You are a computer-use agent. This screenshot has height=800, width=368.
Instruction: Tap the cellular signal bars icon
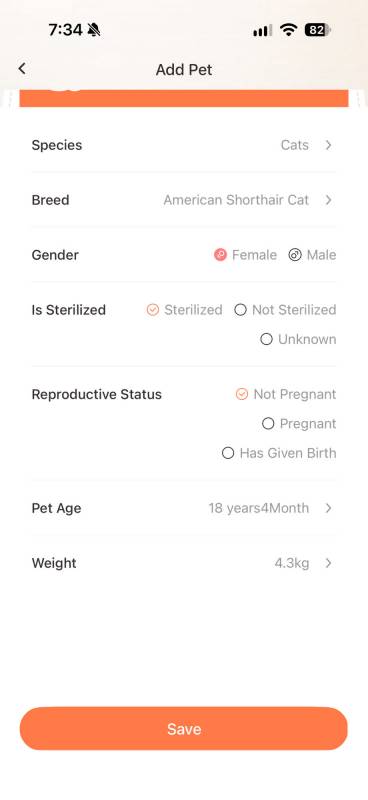pyautogui.click(x=262, y=31)
